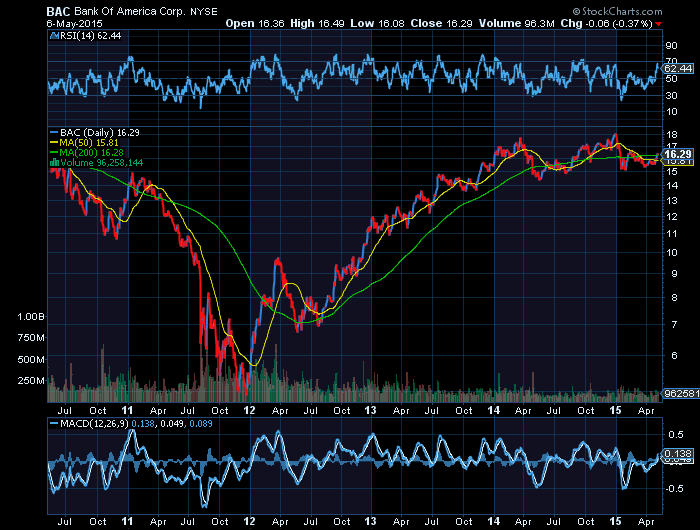Click year 13 on MACD panel time axis
Viewport: 700px width, 530px height.
pyautogui.click(x=371, y=521)
